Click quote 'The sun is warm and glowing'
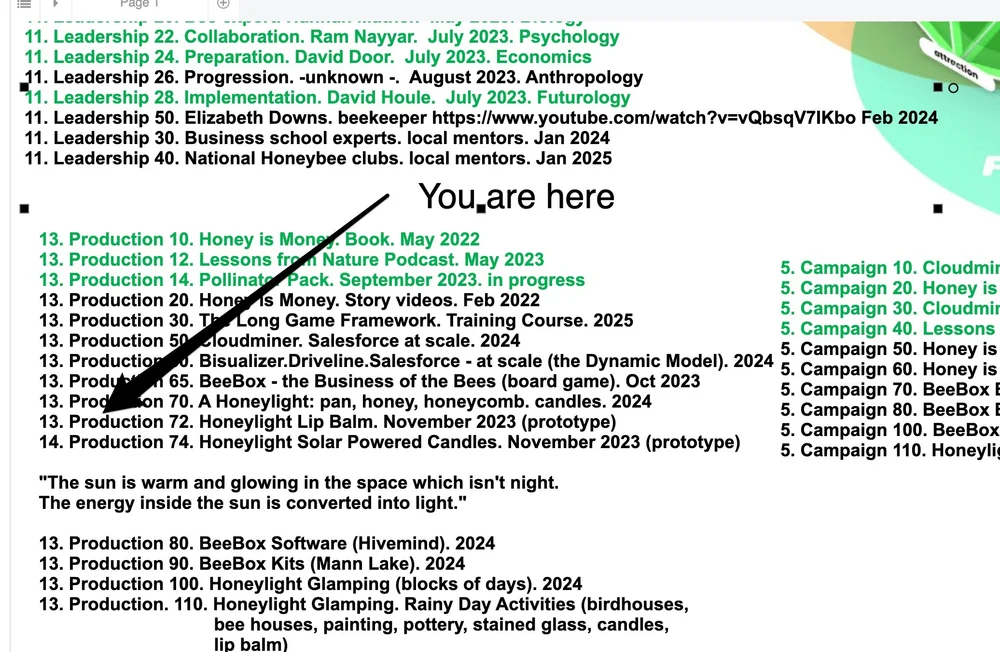 click(298, 483)
